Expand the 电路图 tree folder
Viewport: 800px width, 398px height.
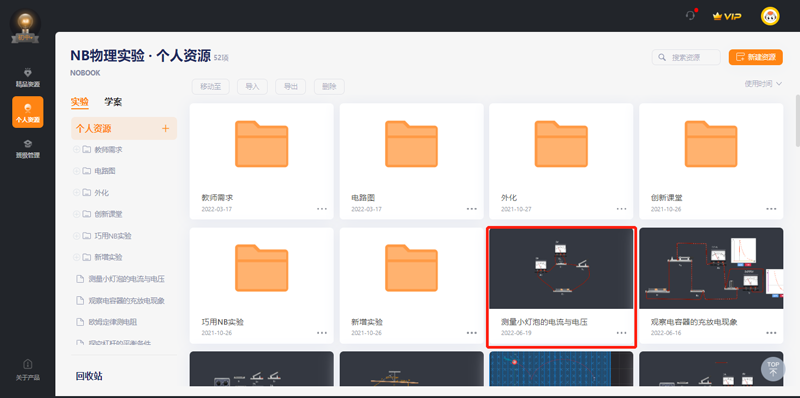[x=77, y=171]
